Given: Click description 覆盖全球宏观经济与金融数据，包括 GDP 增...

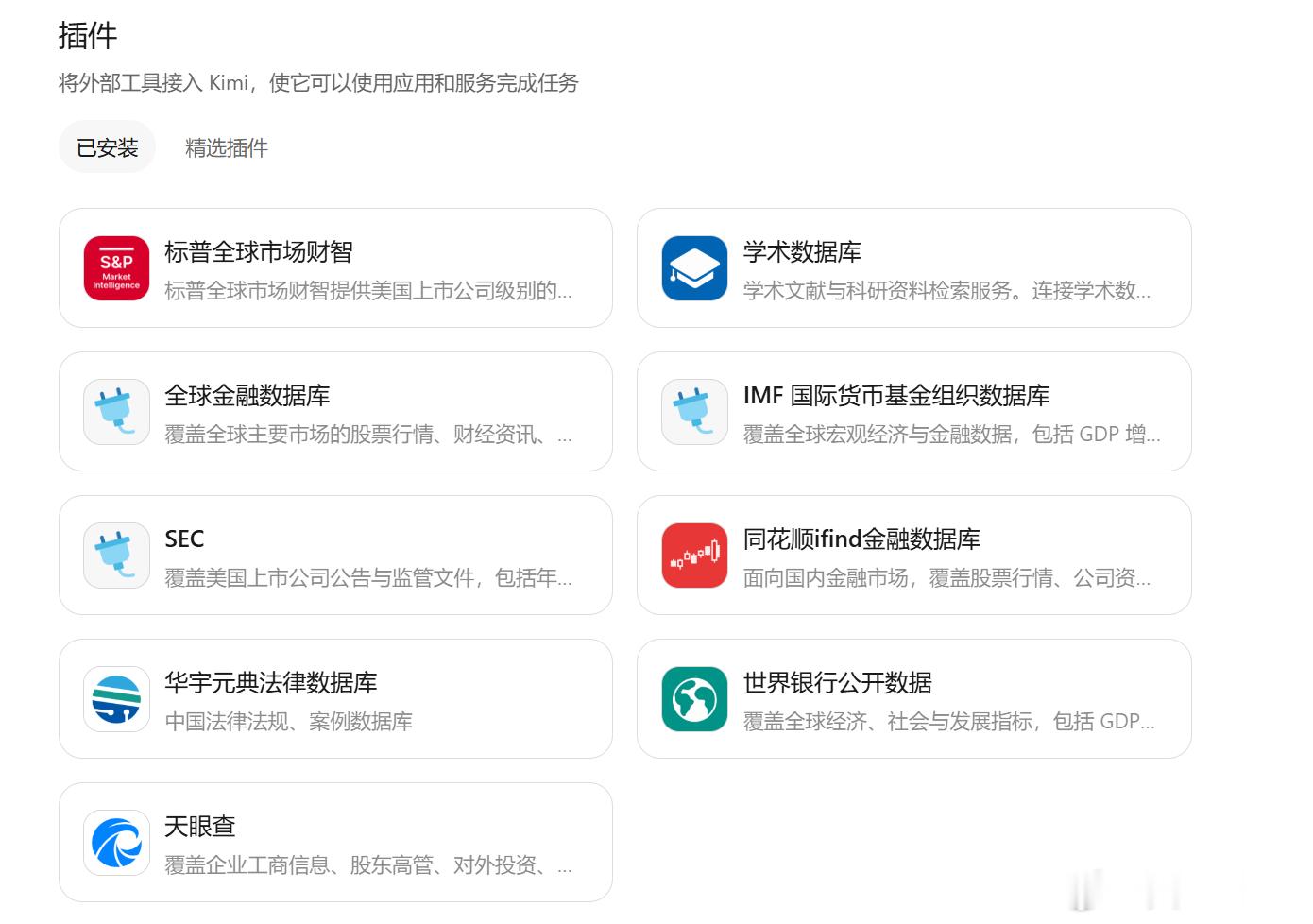Looking at the screenshot, I should coord(952,435).
